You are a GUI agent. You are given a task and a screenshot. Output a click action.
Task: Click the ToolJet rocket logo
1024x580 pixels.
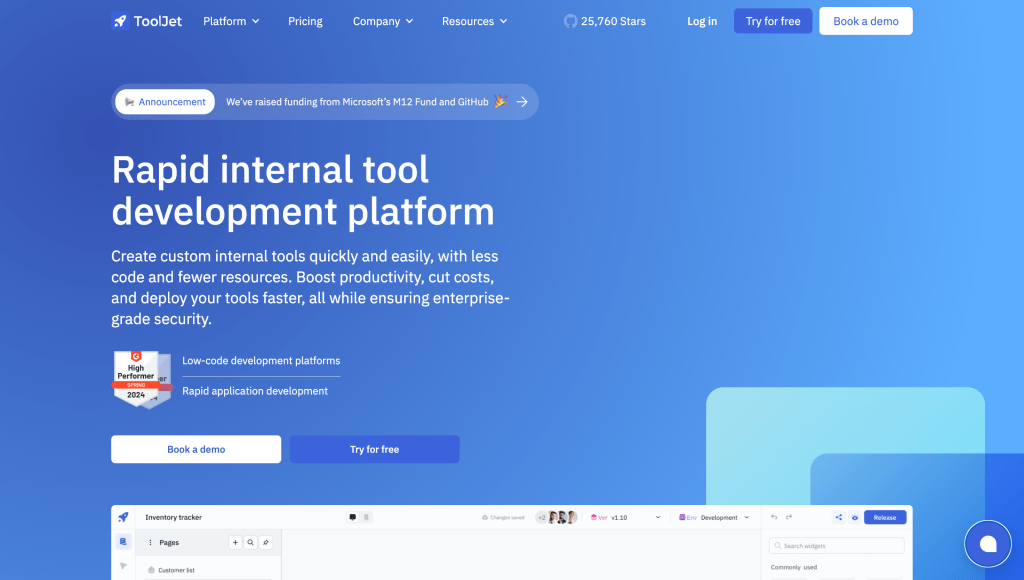coord(121,21)
